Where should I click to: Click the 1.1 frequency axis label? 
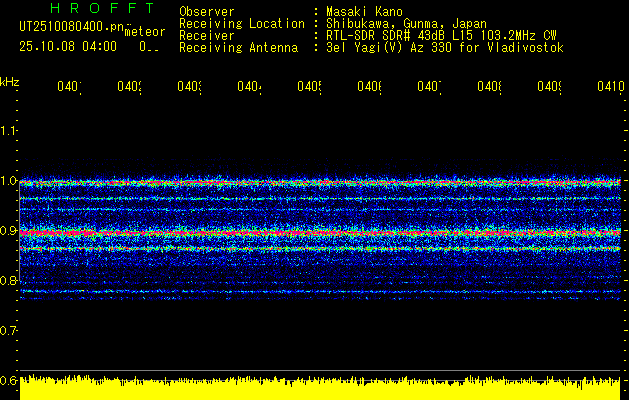coord(9,131)
